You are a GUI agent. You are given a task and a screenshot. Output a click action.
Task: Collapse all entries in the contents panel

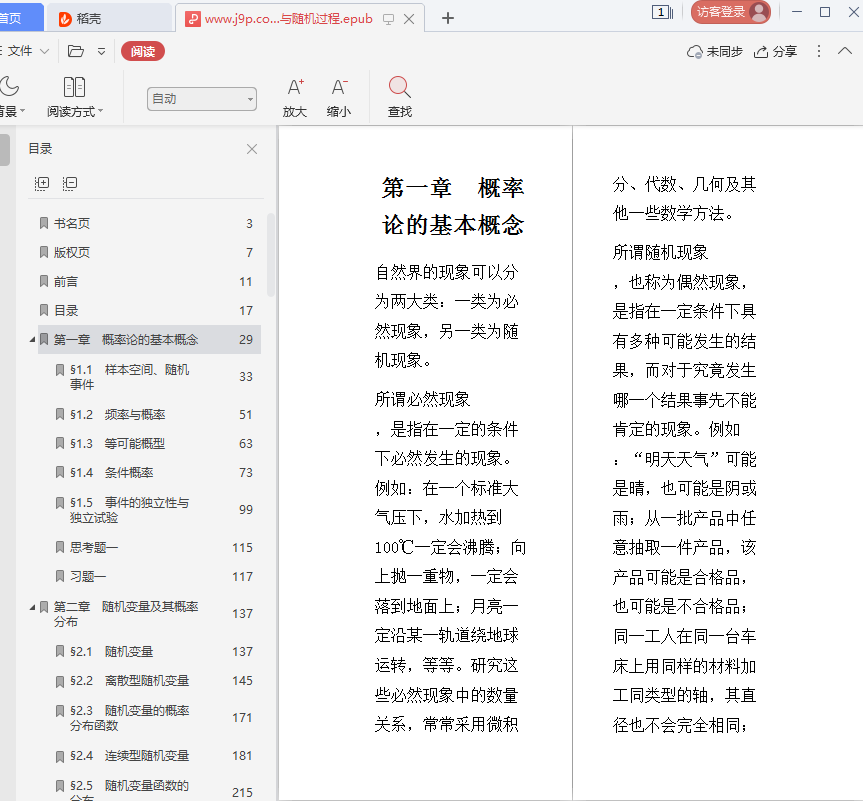[70, 183]
